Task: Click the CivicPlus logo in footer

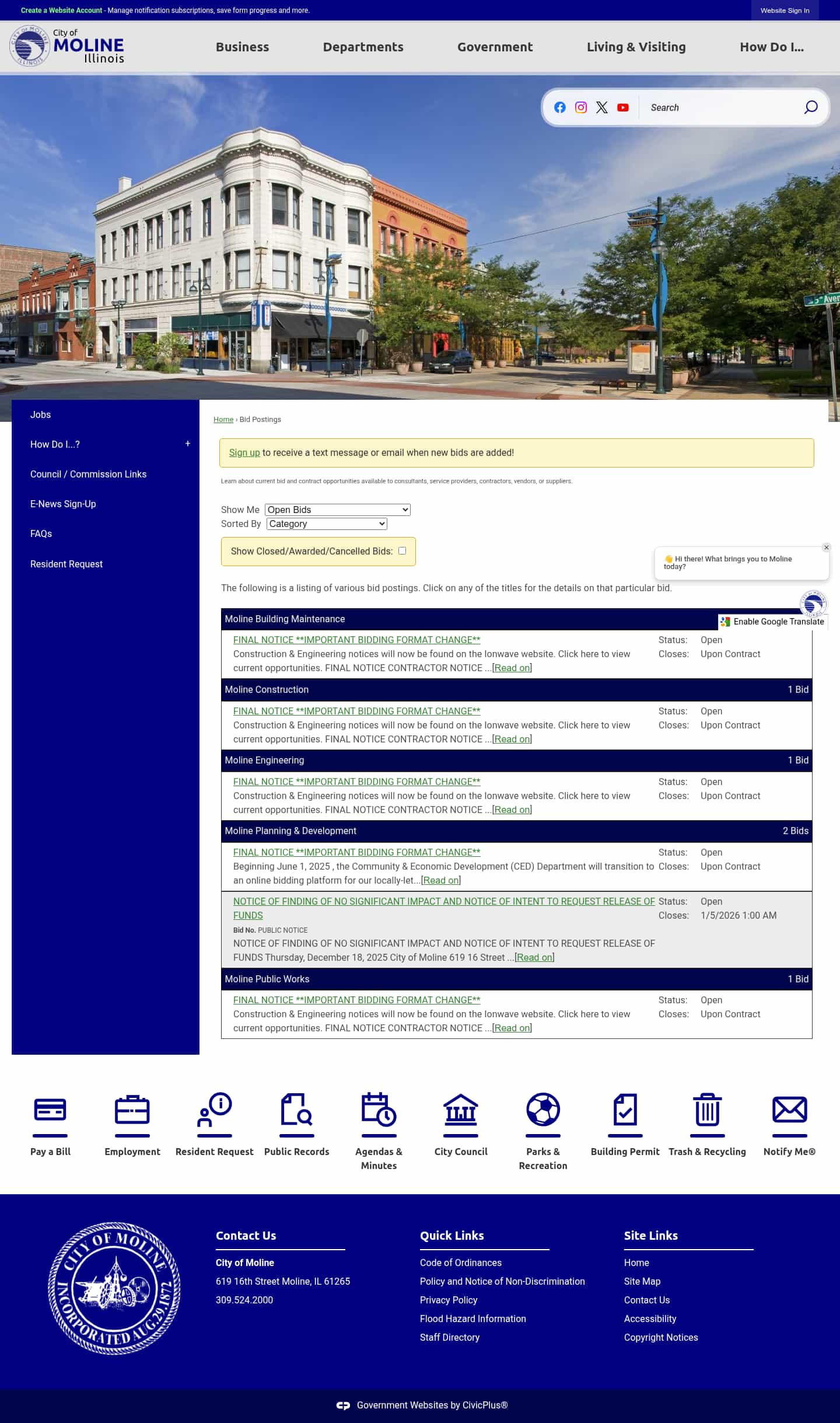Action: [x=344, y=1405]
